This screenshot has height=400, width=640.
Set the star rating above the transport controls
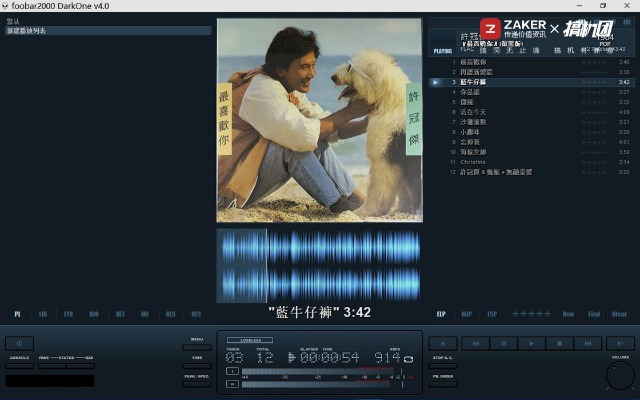pyautogui.click(x=531, y=314)
